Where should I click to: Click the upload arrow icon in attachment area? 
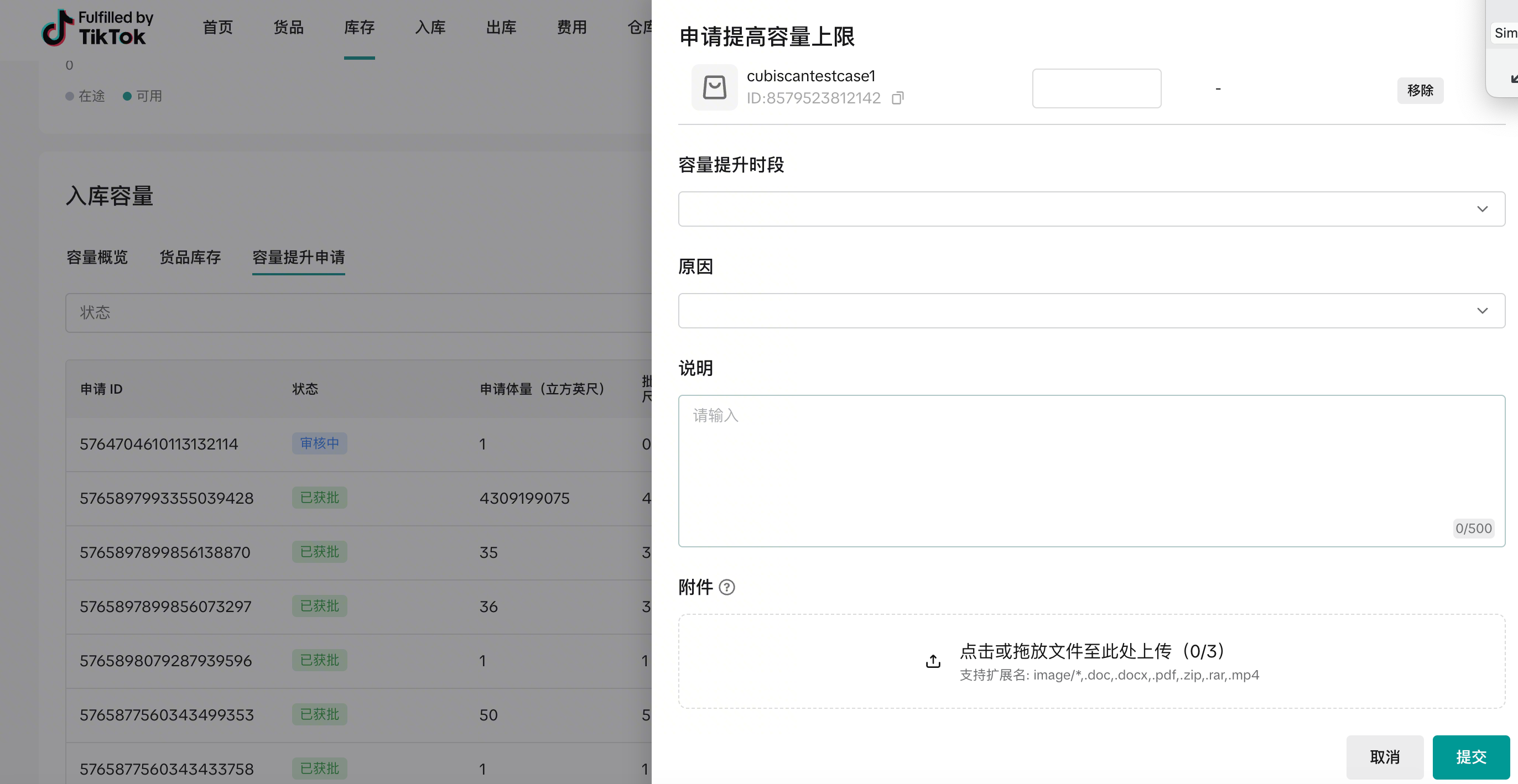click(x=933, y=661)
